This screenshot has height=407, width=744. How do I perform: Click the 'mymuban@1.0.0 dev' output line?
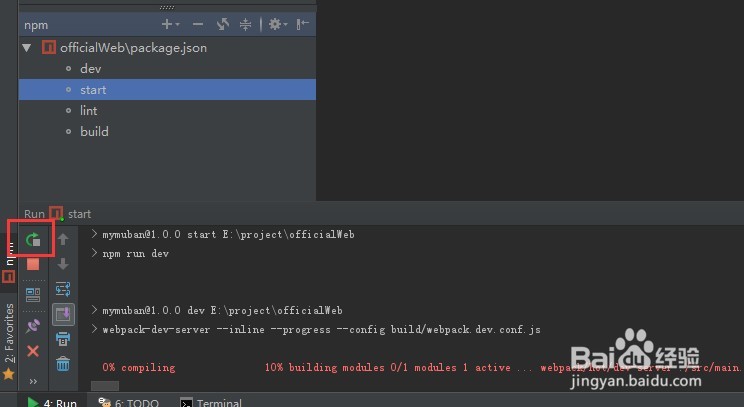click(222, 310)
